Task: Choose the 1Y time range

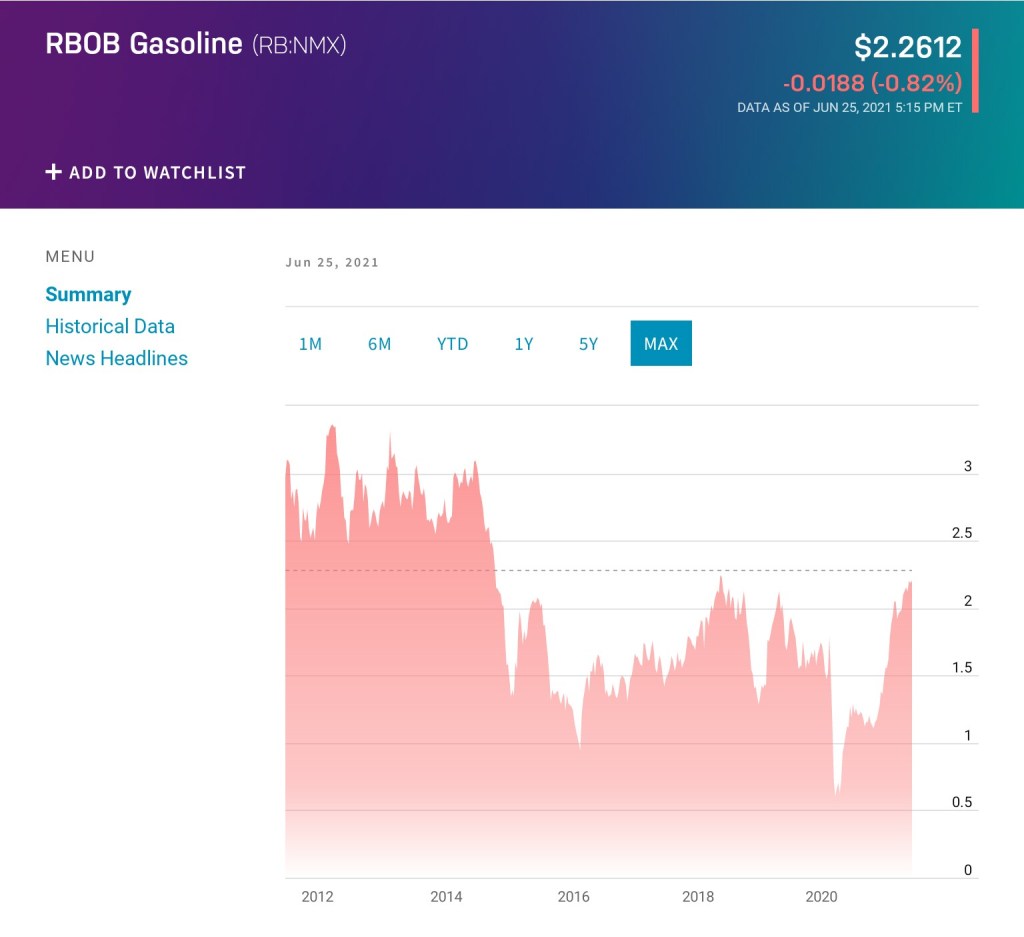Action: (524, 344)
